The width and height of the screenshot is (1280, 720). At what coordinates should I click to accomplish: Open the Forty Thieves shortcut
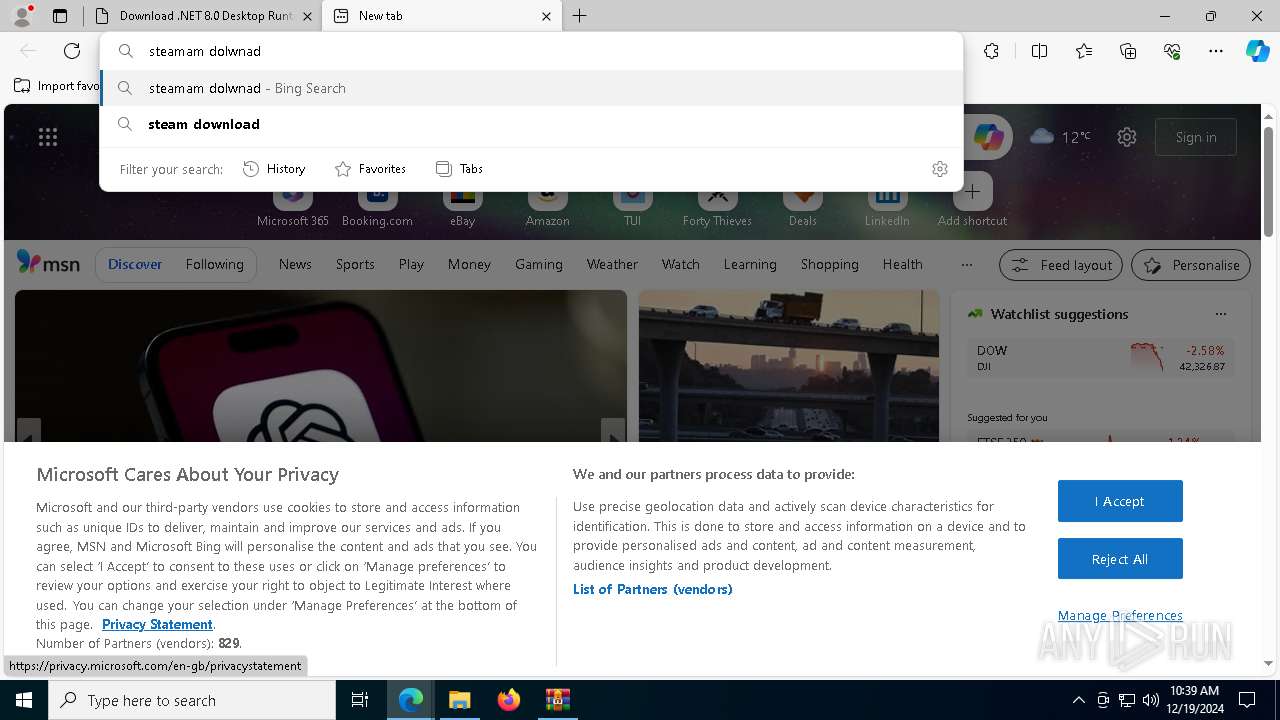pyautogui.click(x=717, y=203)
